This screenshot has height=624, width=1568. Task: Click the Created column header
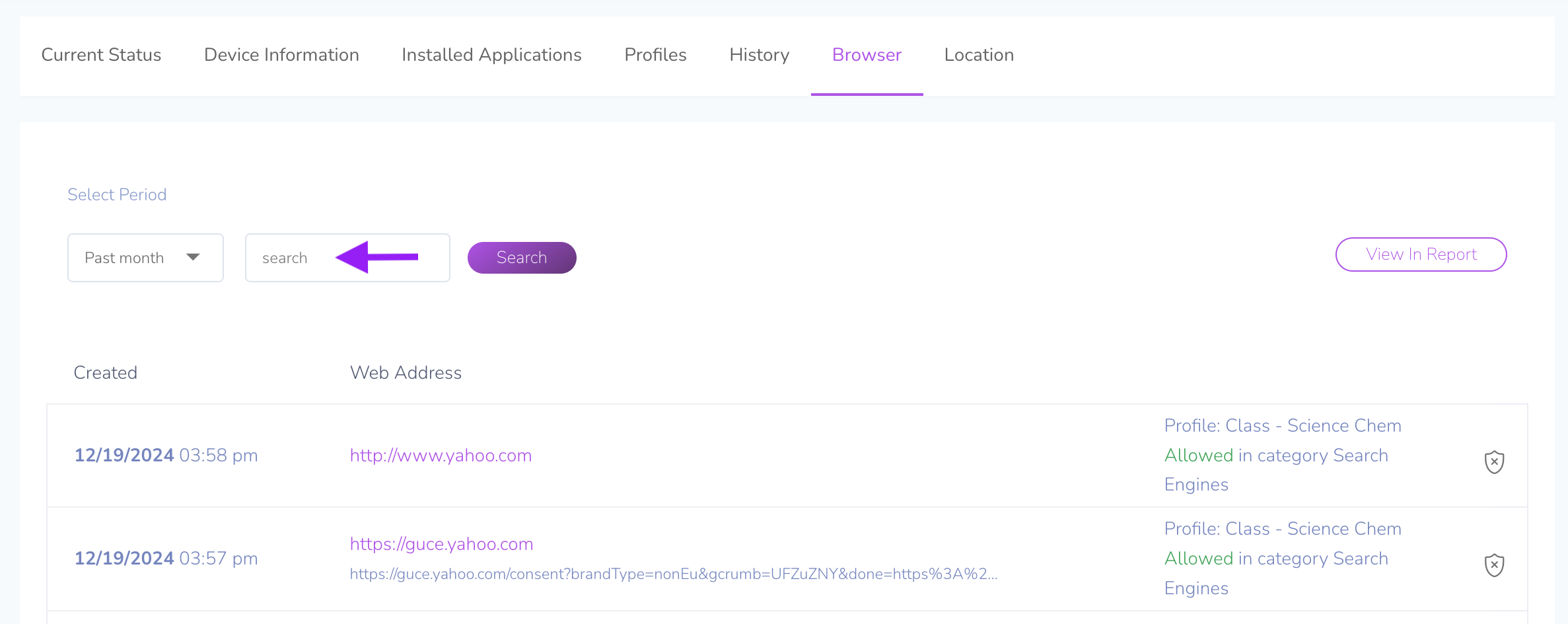106,373
